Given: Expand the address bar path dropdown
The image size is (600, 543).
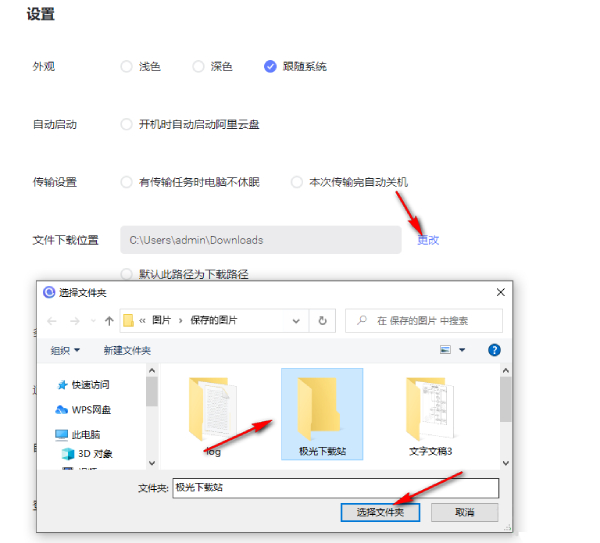Looking at the screenshot, I should (296, 321).
